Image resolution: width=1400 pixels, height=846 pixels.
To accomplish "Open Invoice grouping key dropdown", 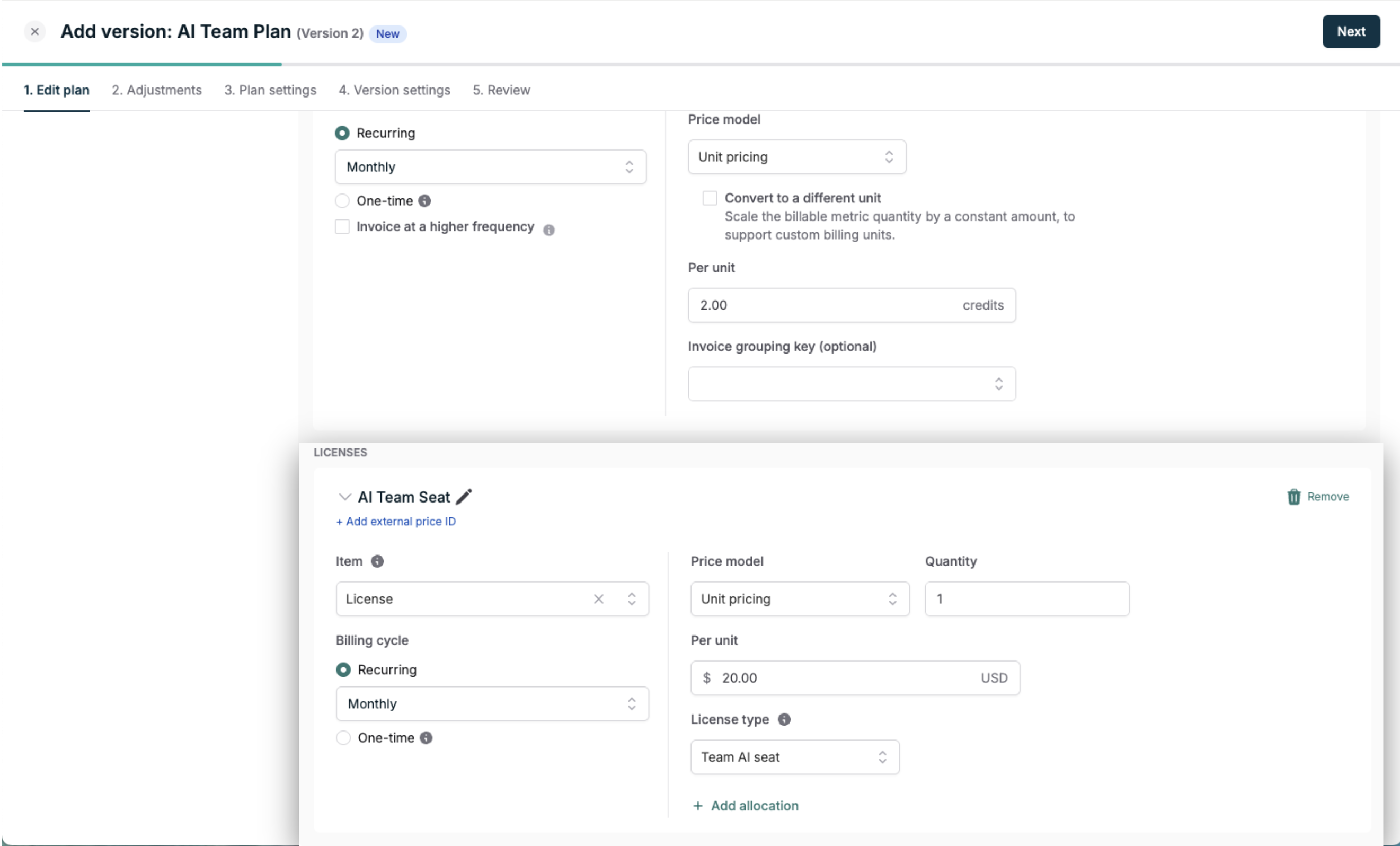I will tap(851, 384).
